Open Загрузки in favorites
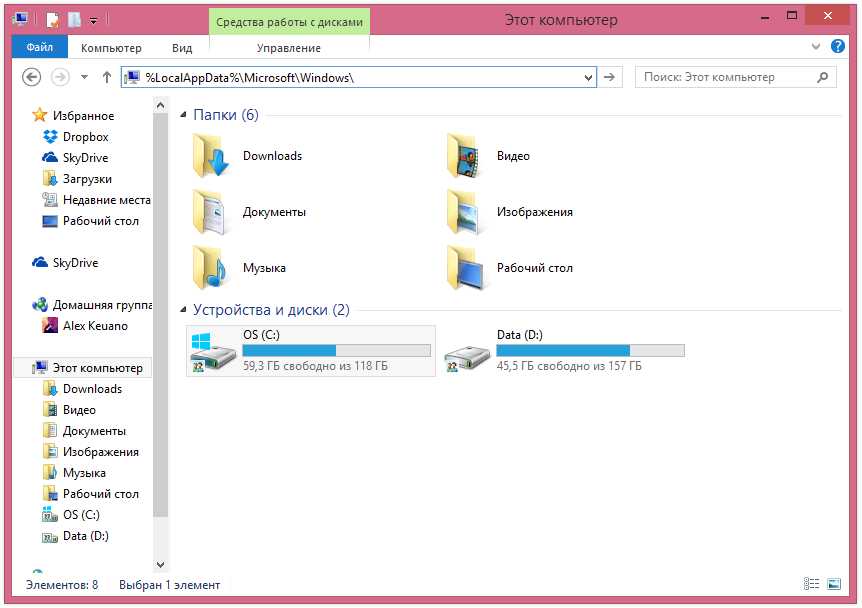 pyautogui.click(x=77, y=179)
